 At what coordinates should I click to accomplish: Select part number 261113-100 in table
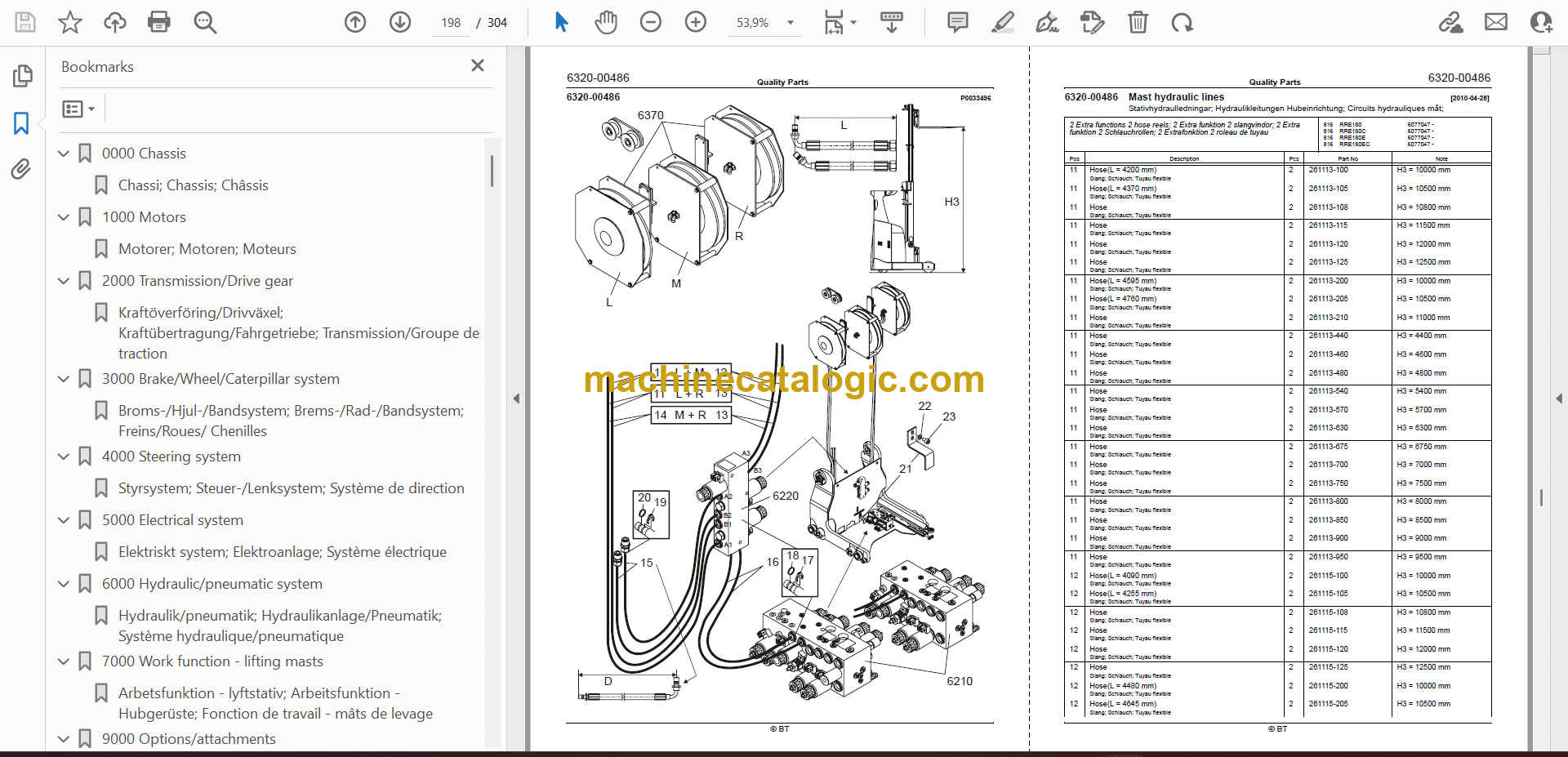point(1328,170)
